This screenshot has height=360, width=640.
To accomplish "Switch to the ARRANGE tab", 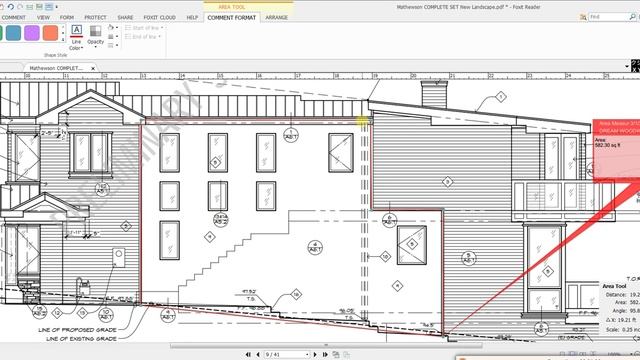I will [x=276, y=18].
